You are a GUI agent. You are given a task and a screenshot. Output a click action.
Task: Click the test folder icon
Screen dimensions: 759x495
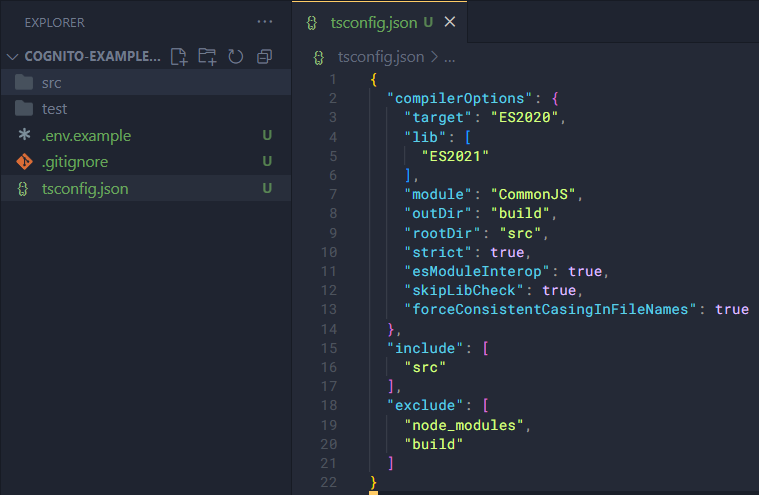(x=25, y=109)
